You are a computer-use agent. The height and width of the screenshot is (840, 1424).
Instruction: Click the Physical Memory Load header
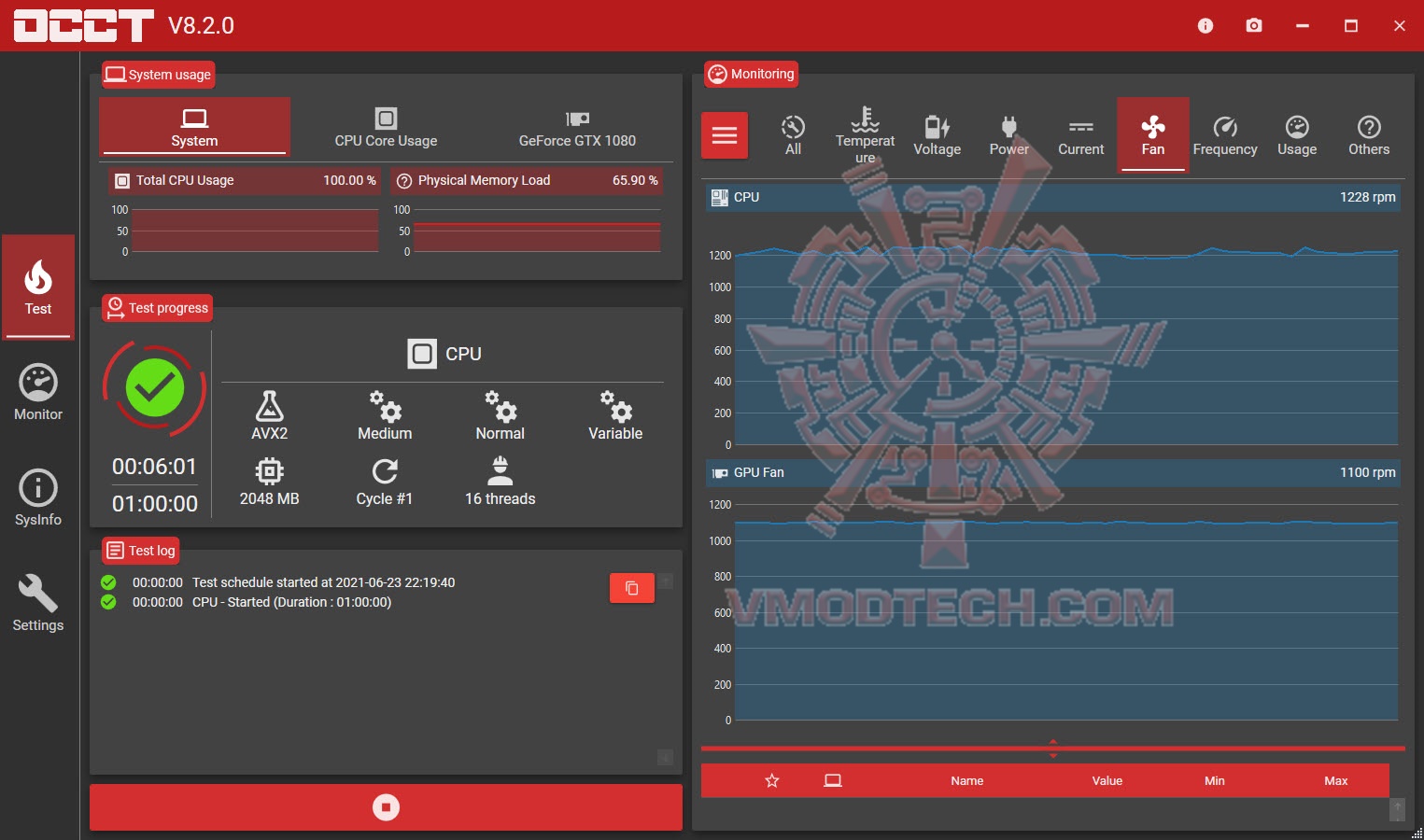pyautogui.click(x=527, y=180)
